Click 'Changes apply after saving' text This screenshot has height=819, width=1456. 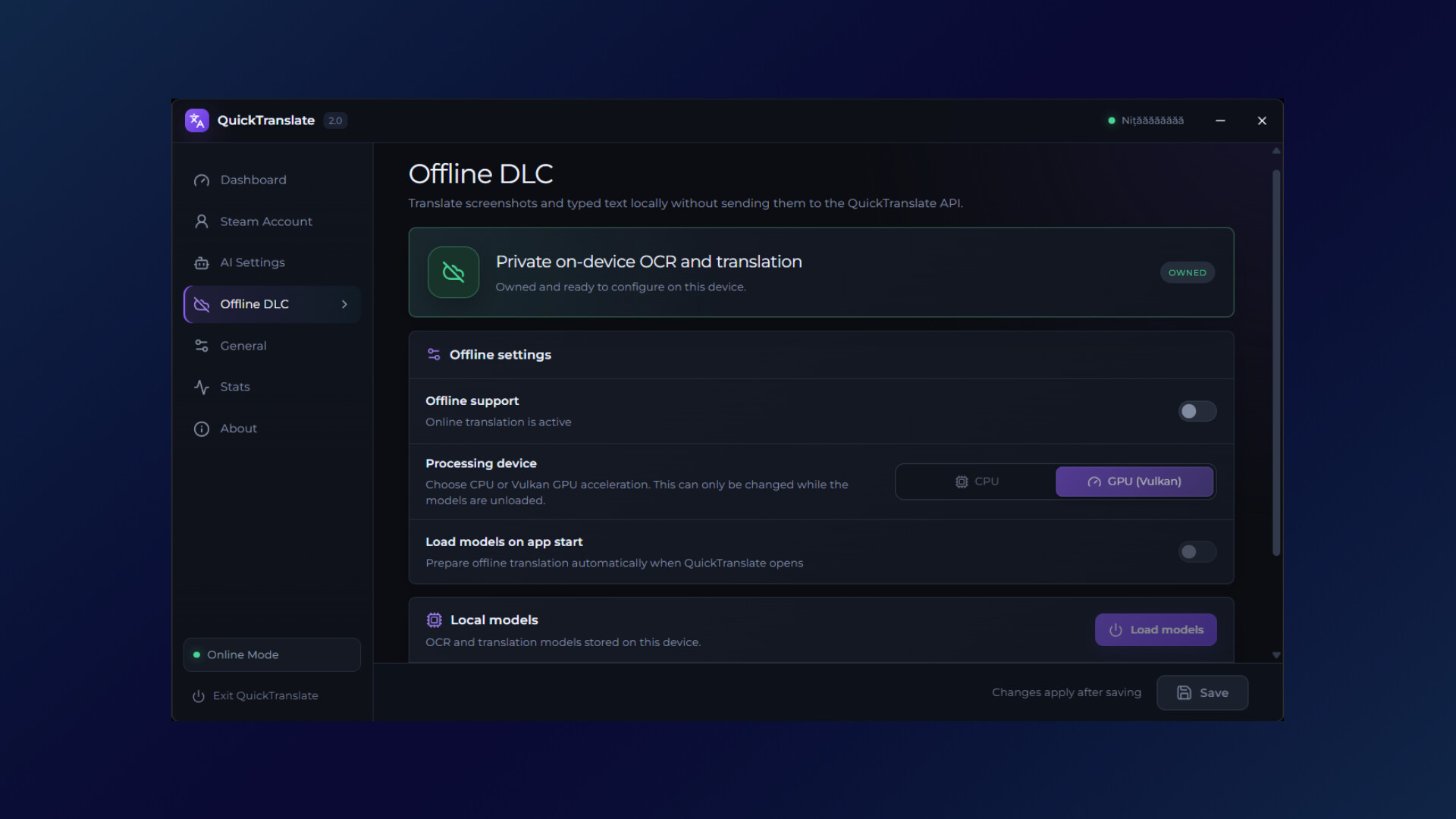click(1066, 692)
